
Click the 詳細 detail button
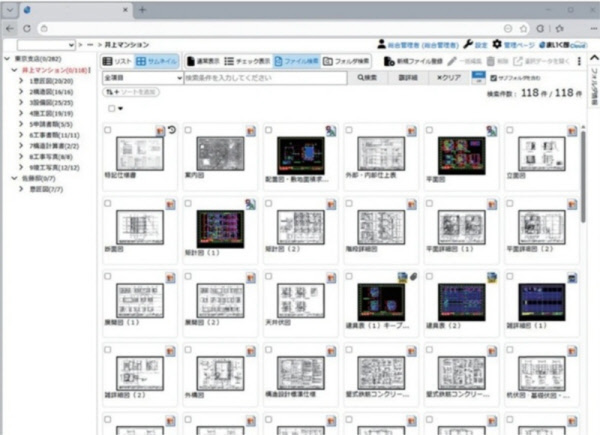[408, 78]
